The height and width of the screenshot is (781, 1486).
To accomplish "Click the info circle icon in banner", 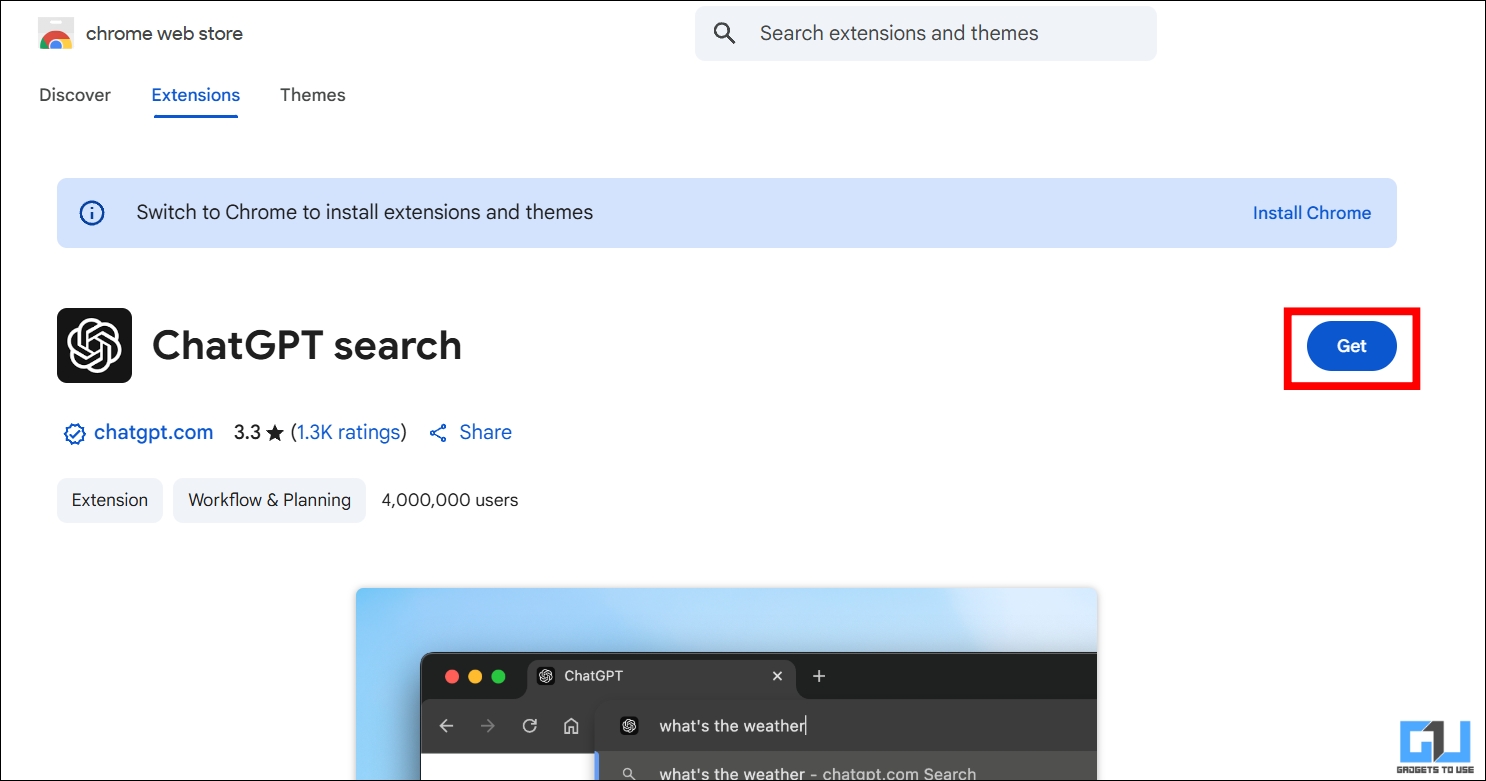I will coord(92,213).
